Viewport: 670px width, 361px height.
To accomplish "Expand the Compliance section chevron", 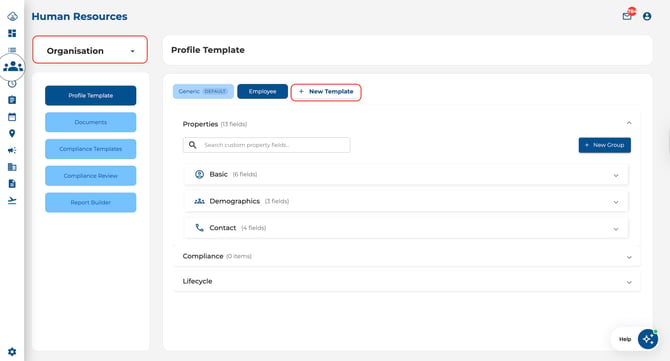I will [x=629, y=257].
